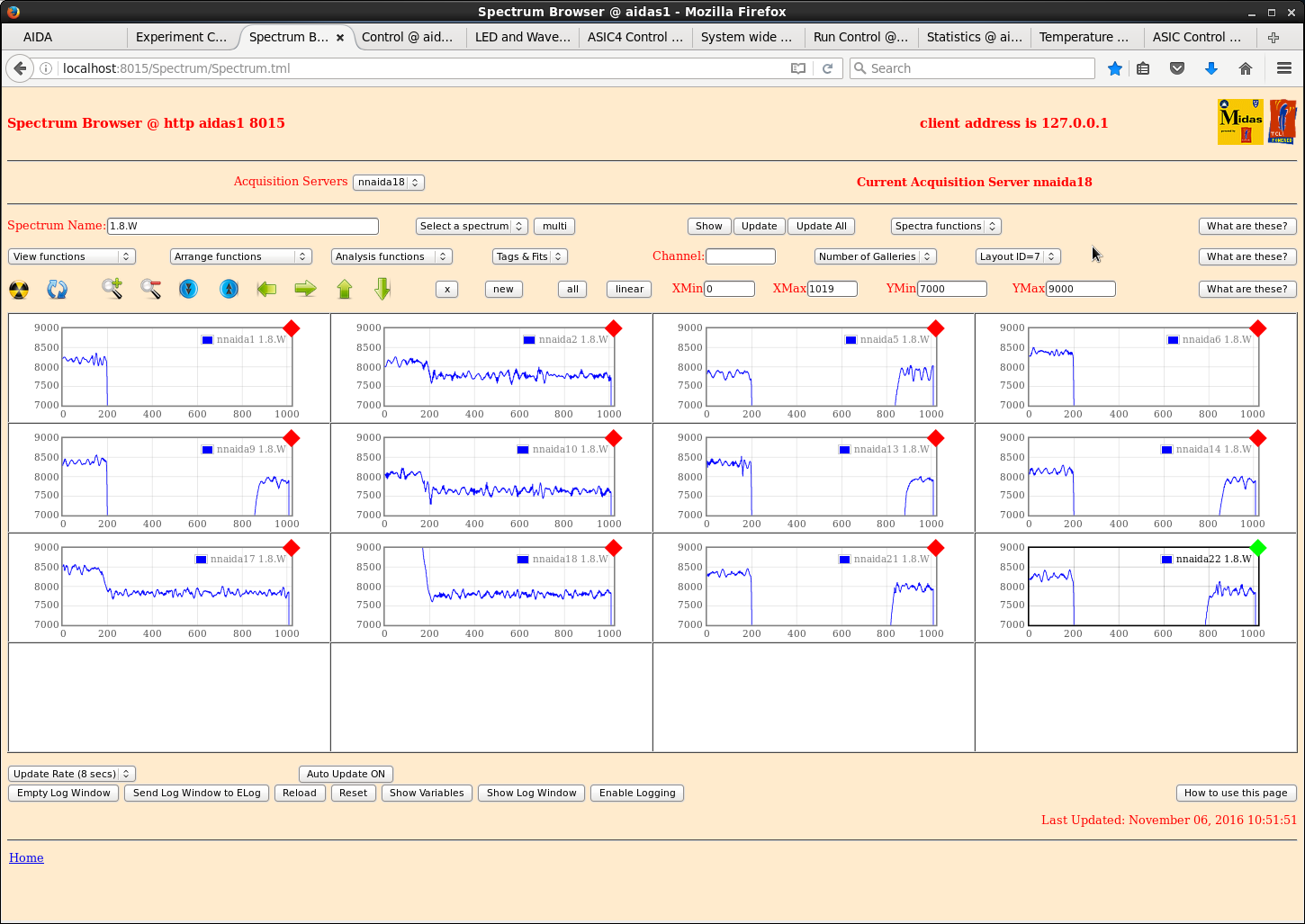Viewport: 1305px width, 924px height.
Task: Click the blue double up arrow icon
Action: tap(229, 289)
